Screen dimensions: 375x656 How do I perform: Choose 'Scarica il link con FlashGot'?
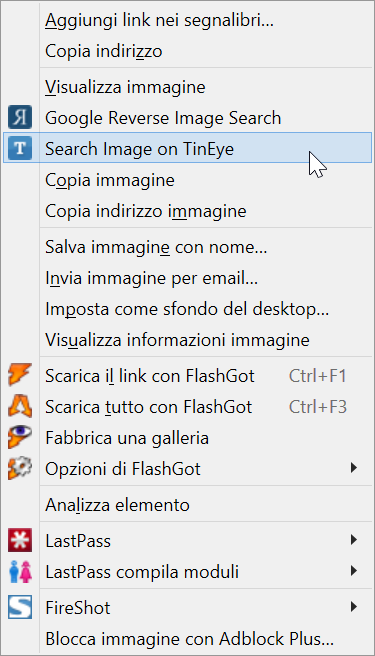tap(187, 376)
